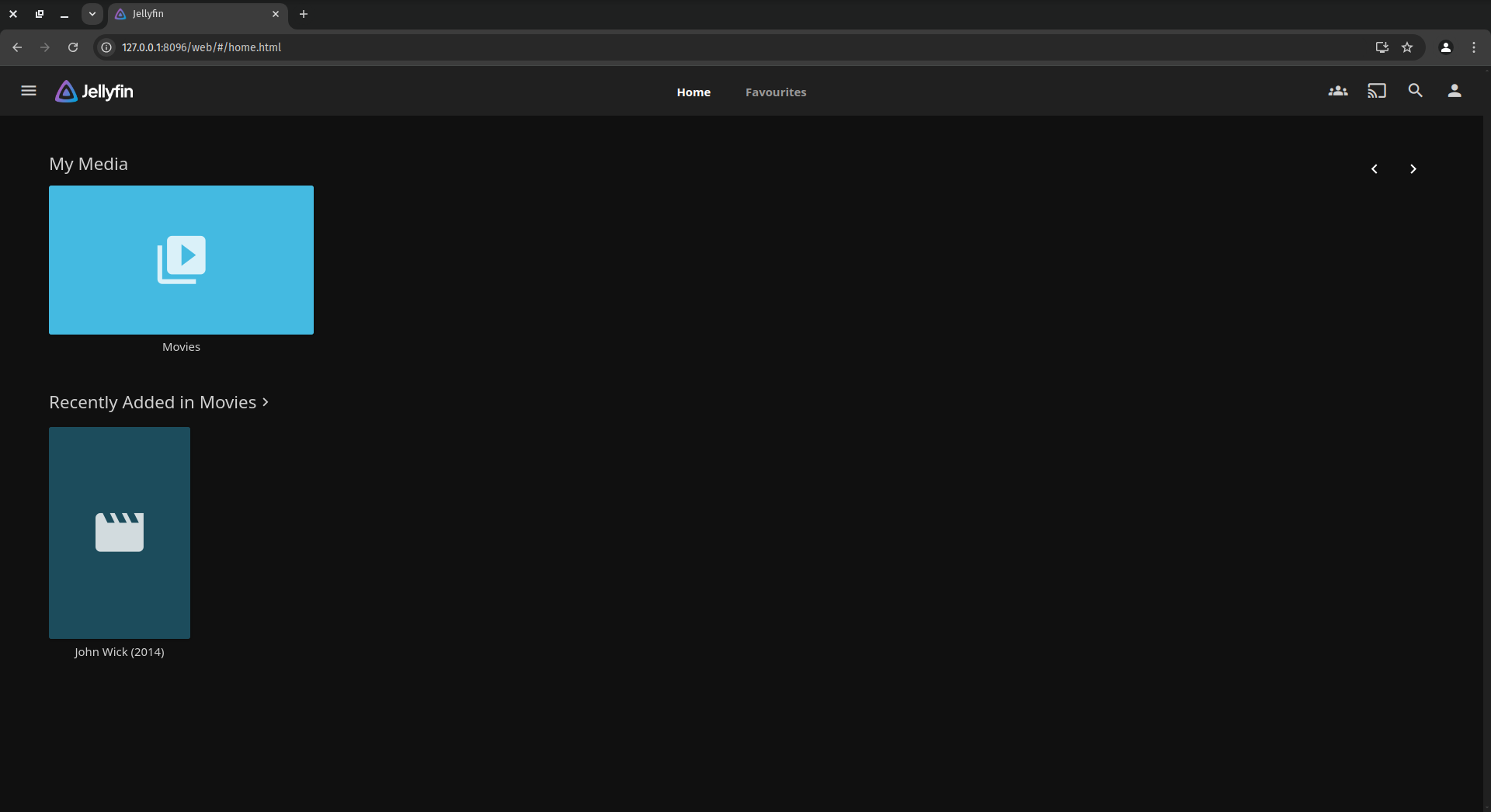Click the Jellyfin logo
The image size is (1491, 812).
pos(94,92)
